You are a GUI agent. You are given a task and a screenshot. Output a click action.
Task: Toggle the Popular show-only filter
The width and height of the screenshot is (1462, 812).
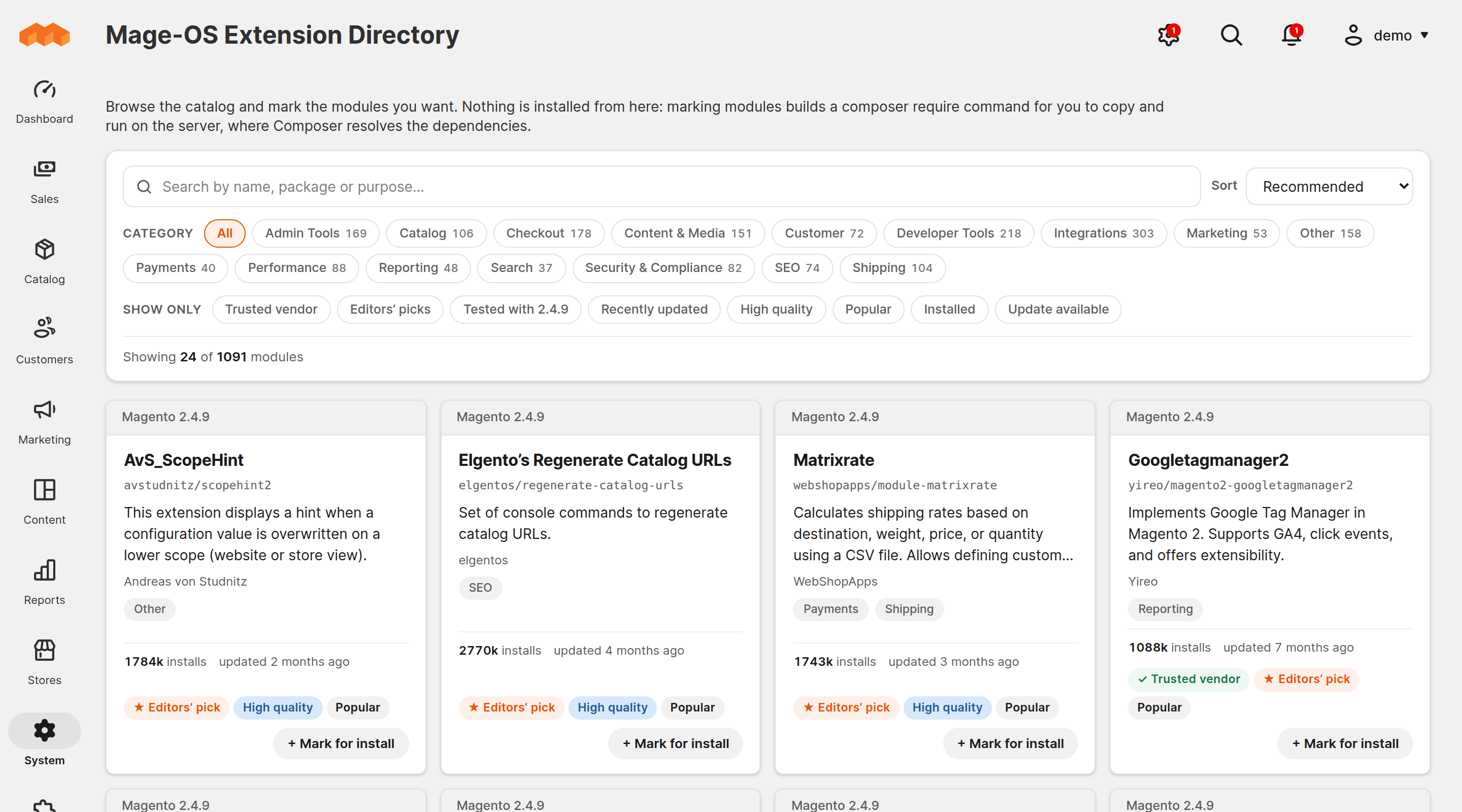[868, 309]
